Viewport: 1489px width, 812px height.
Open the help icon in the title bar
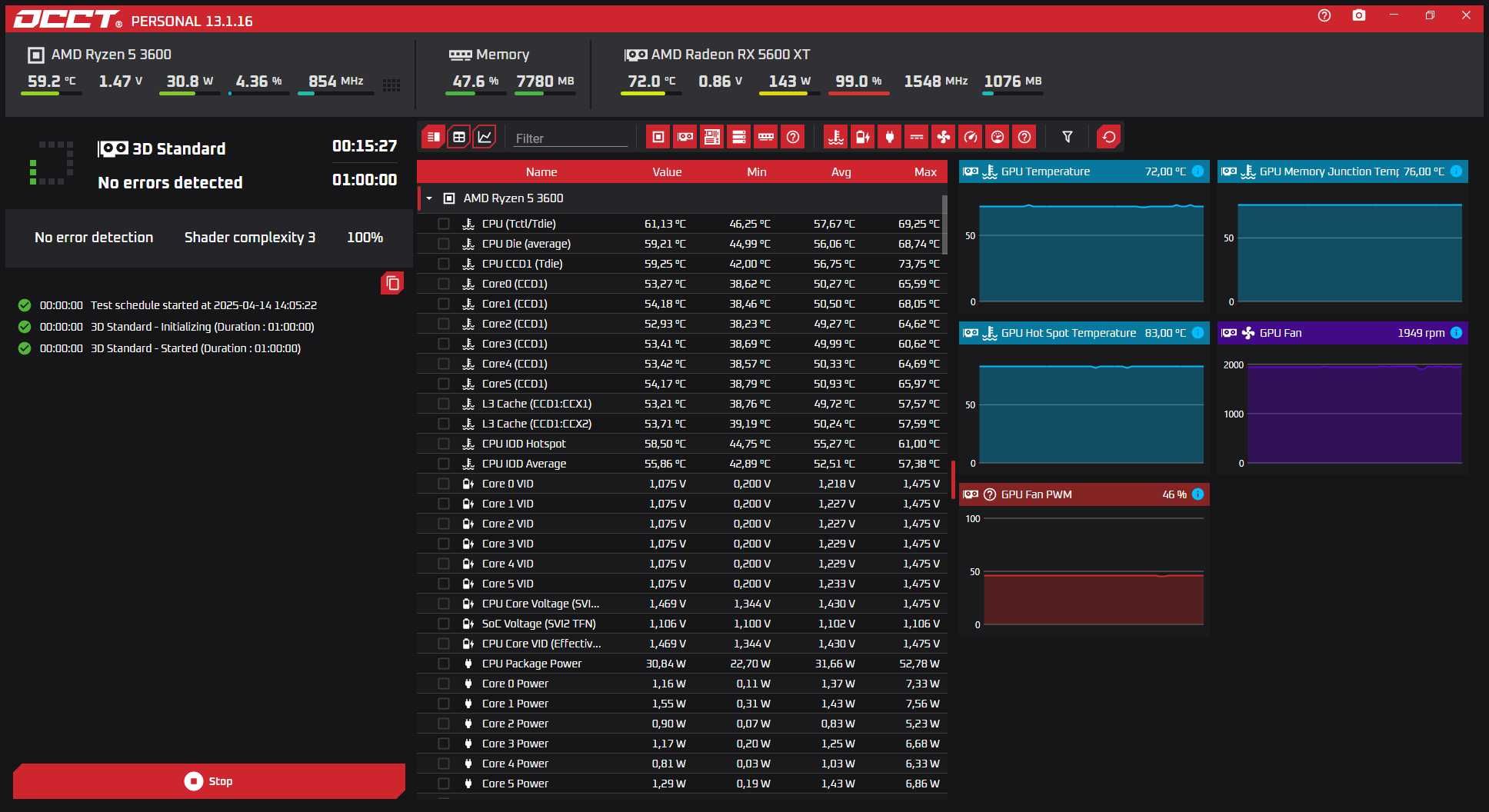[x=1324, y=15]
